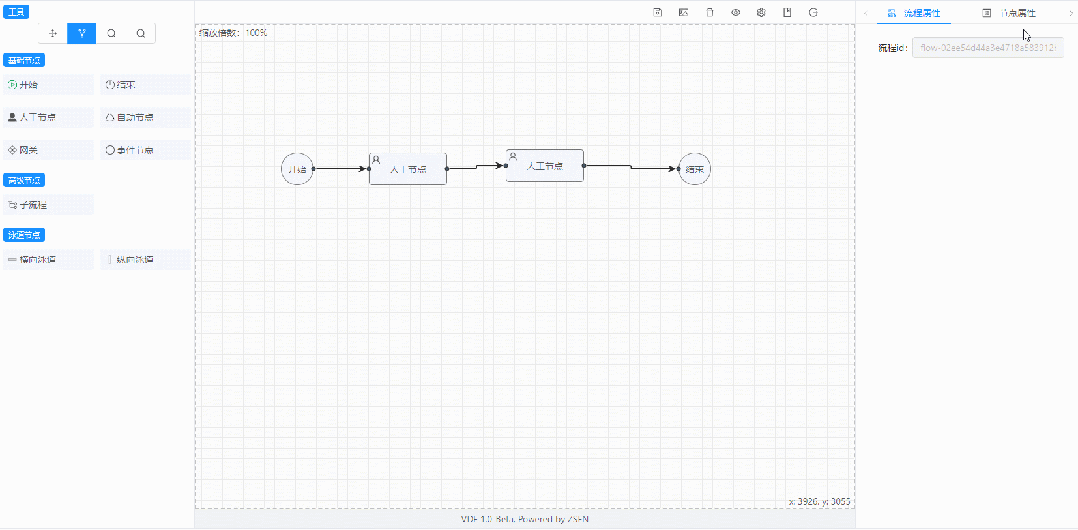Switch to the 流程属性 tab
1078x530 pixels.
(914, 13)
